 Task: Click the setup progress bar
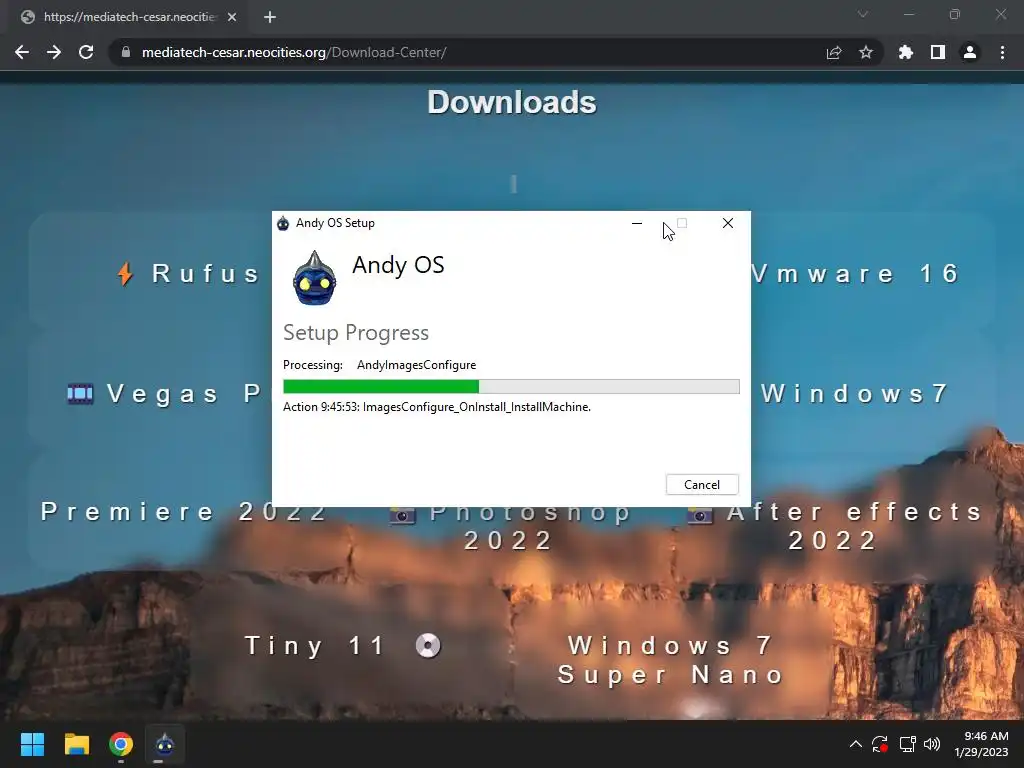click(511, 387)
